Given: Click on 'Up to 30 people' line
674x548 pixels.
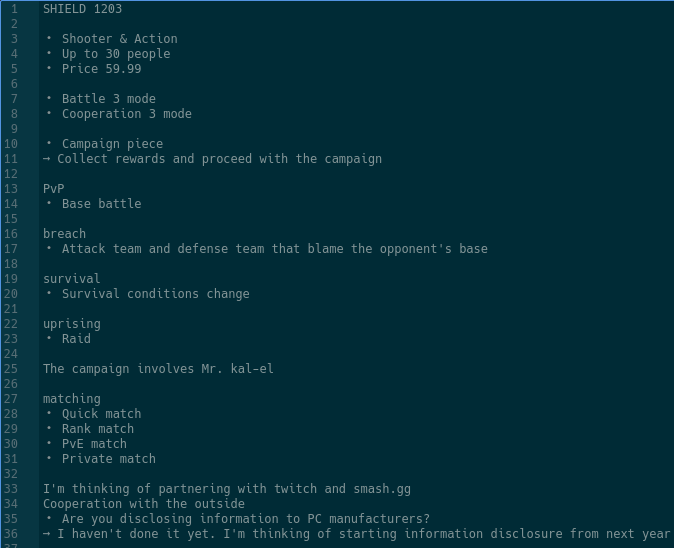Looking at the screenshot, I should pyautogui.click(x=116, y=54).
